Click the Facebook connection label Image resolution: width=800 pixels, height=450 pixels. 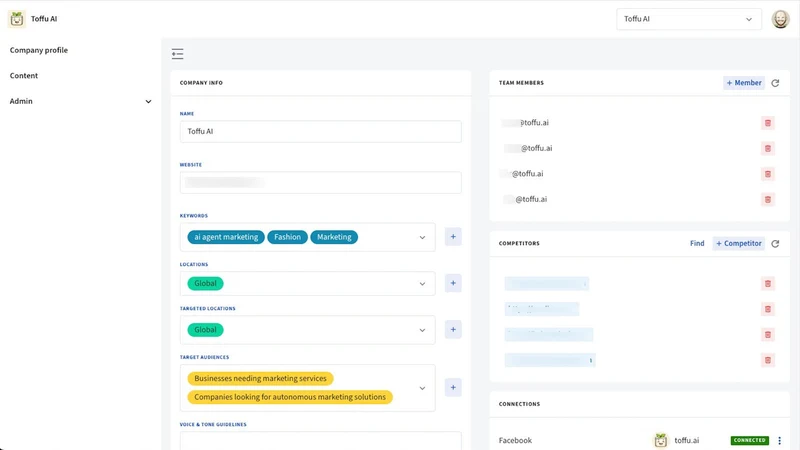click(515, 440)
